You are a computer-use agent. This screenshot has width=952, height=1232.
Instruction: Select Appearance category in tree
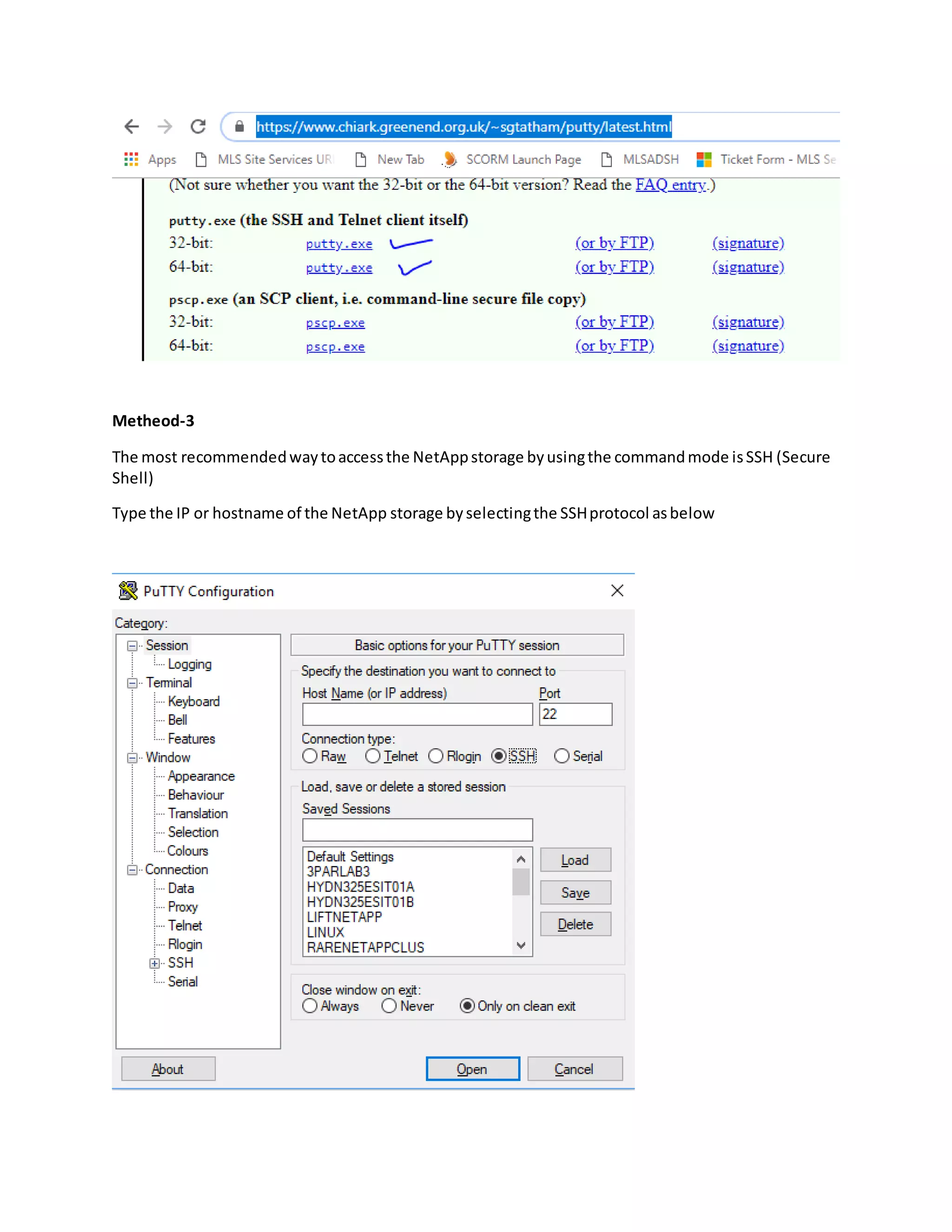[201, 776]
